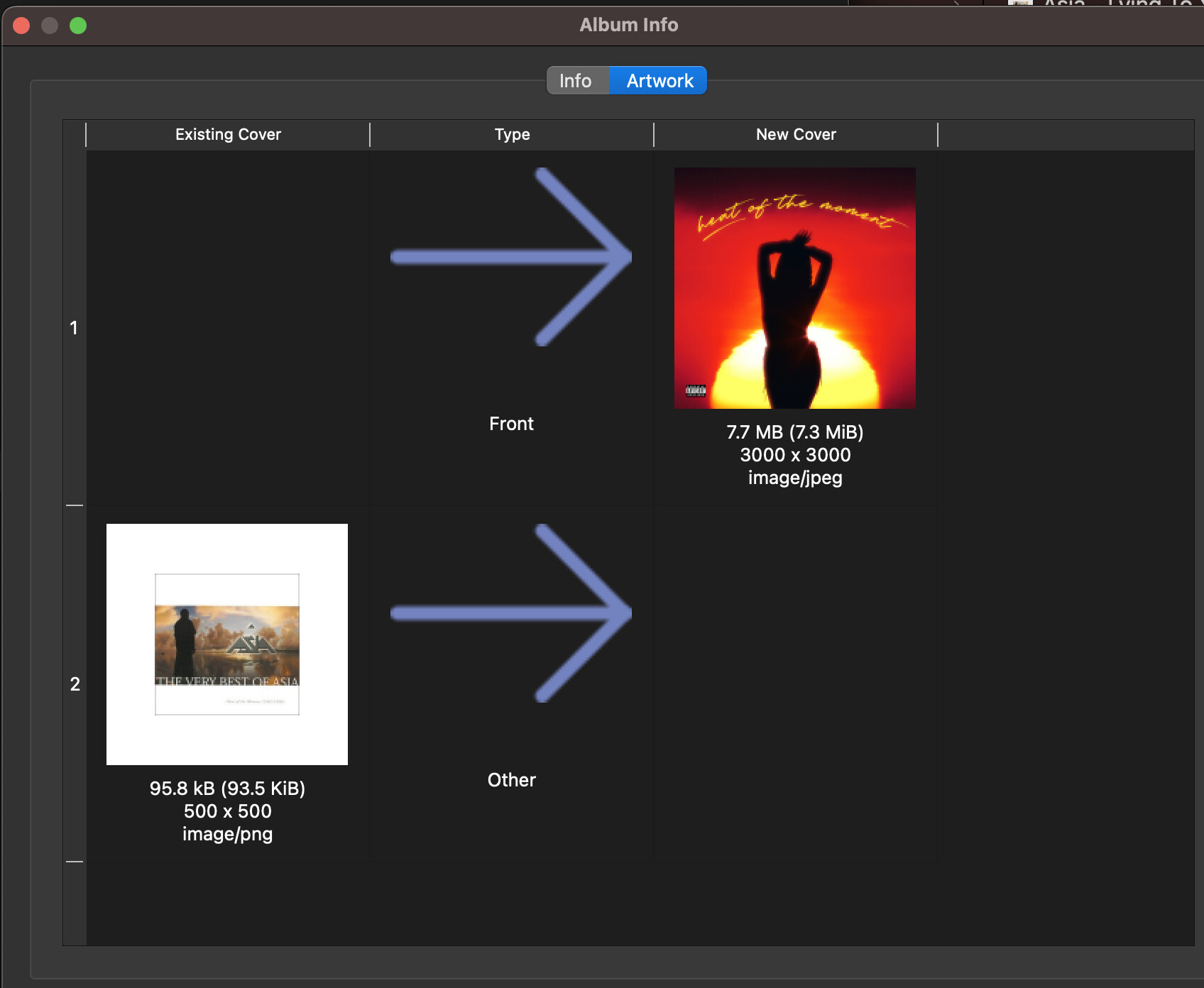Click the image/jpeg format text

(x=795, y=478)
